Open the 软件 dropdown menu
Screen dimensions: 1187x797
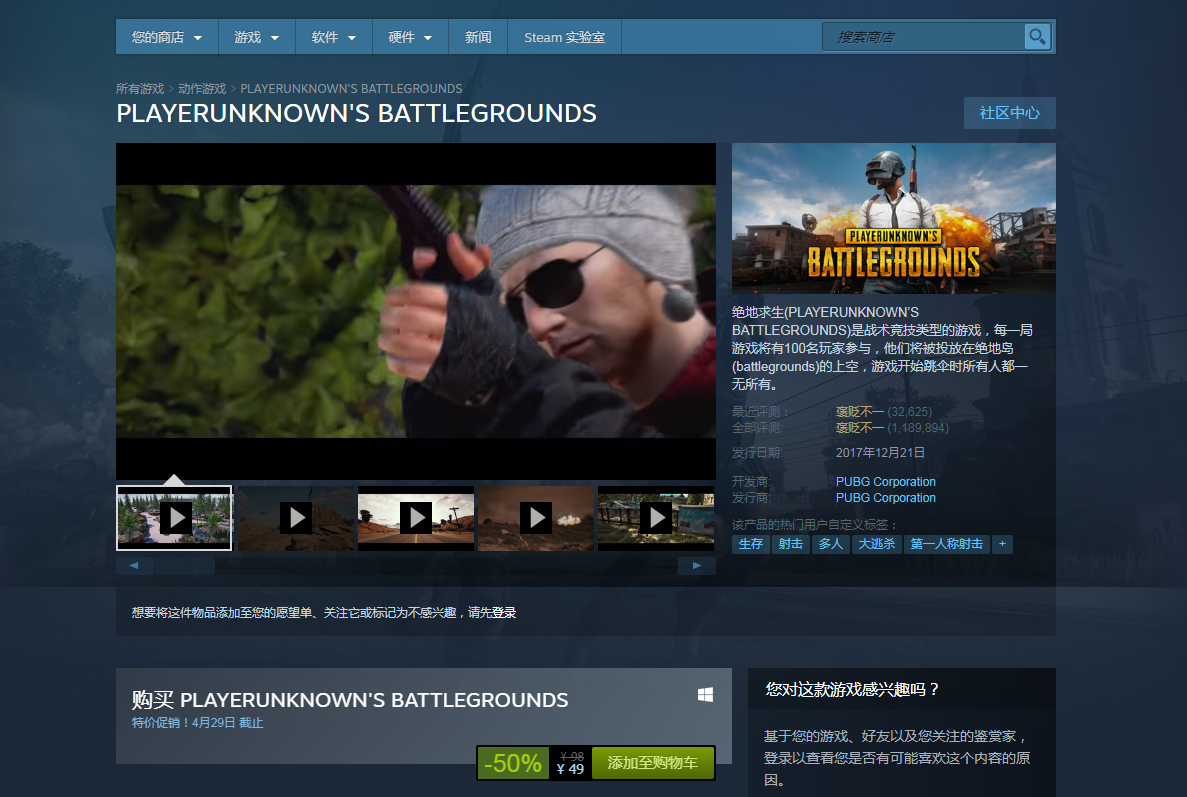tap(334, 37)
